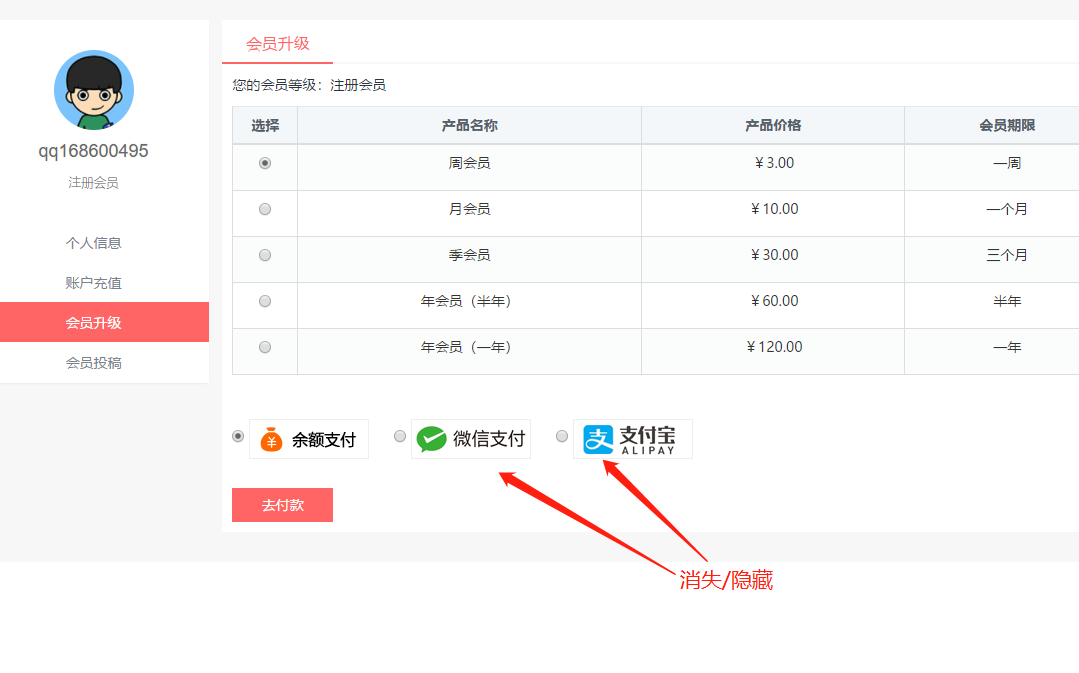This screenshot has width=1079, height=673.
Task: Click the username qq168600495
Action: point(94,151)
